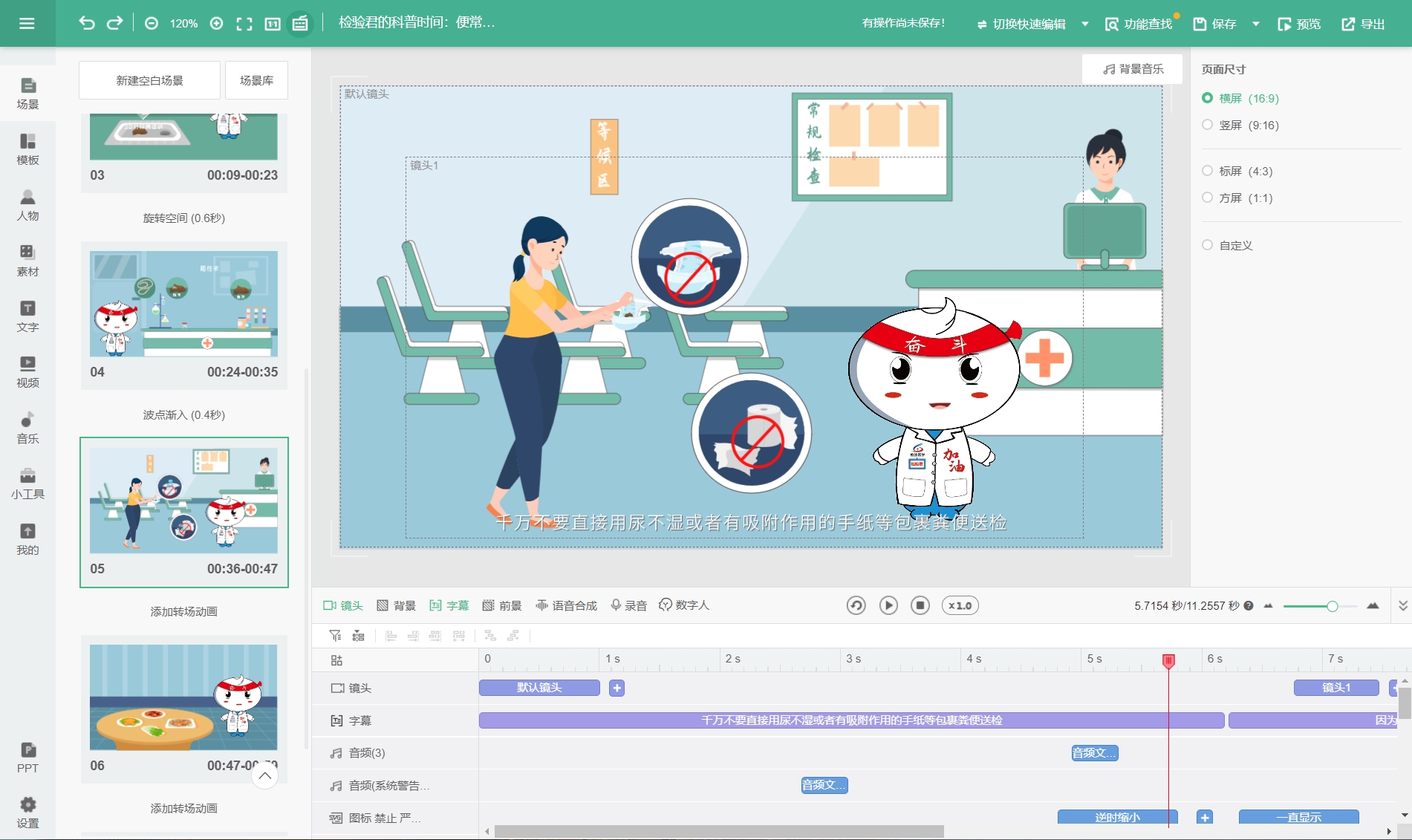Select 标屏 (4:3) page size
1412x840 pixels.
(x=1237, y=171)
